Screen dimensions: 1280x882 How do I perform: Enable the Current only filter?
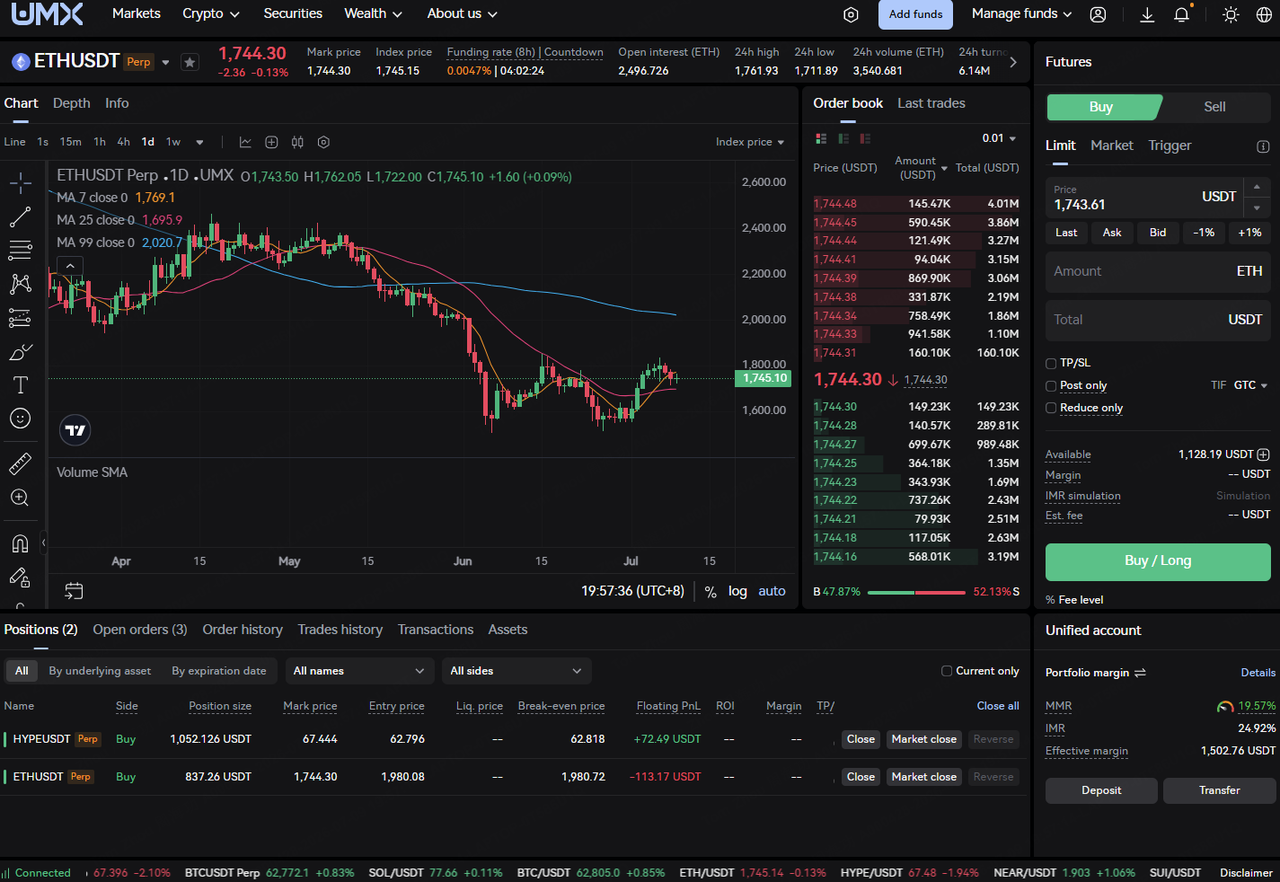946,671
